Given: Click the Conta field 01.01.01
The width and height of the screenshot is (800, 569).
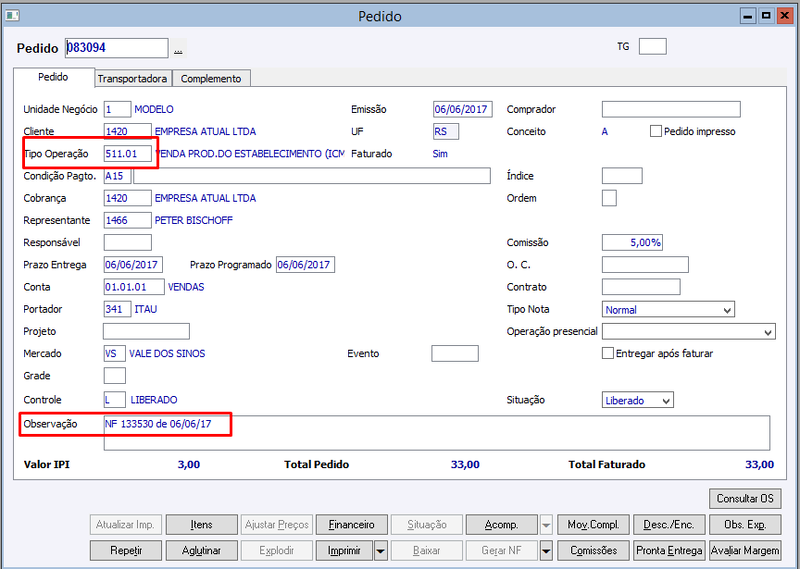Looking at the screenshot, I should tap(134, 287).
